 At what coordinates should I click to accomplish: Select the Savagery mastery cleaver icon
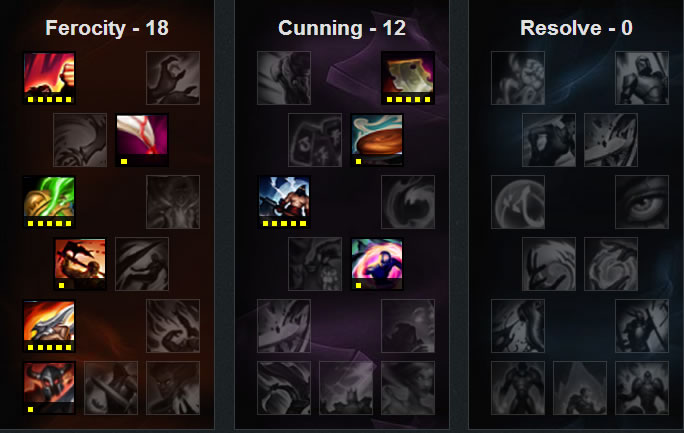[x=408, y=78]
